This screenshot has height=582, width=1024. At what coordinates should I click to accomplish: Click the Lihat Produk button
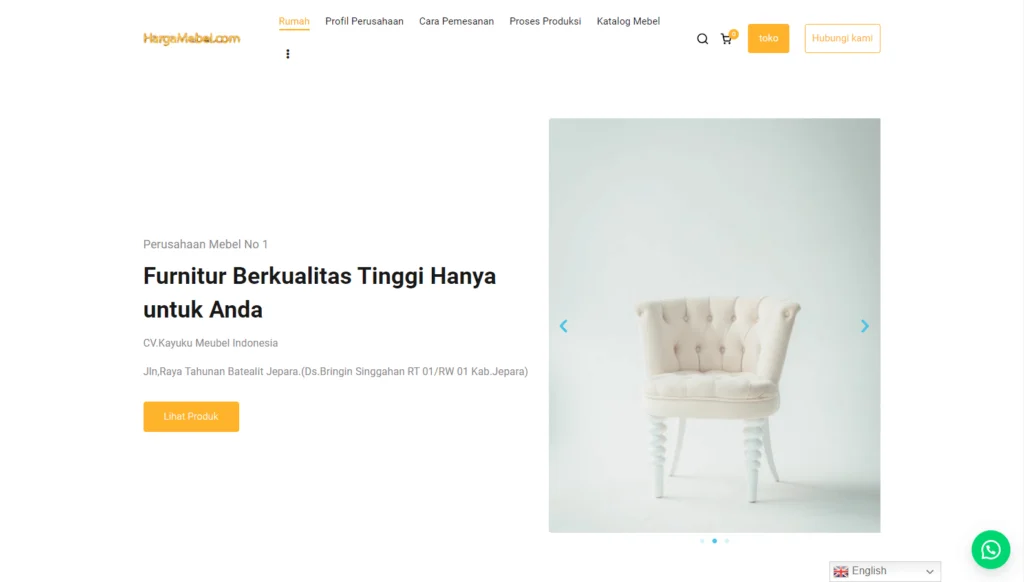coord(191,417)
